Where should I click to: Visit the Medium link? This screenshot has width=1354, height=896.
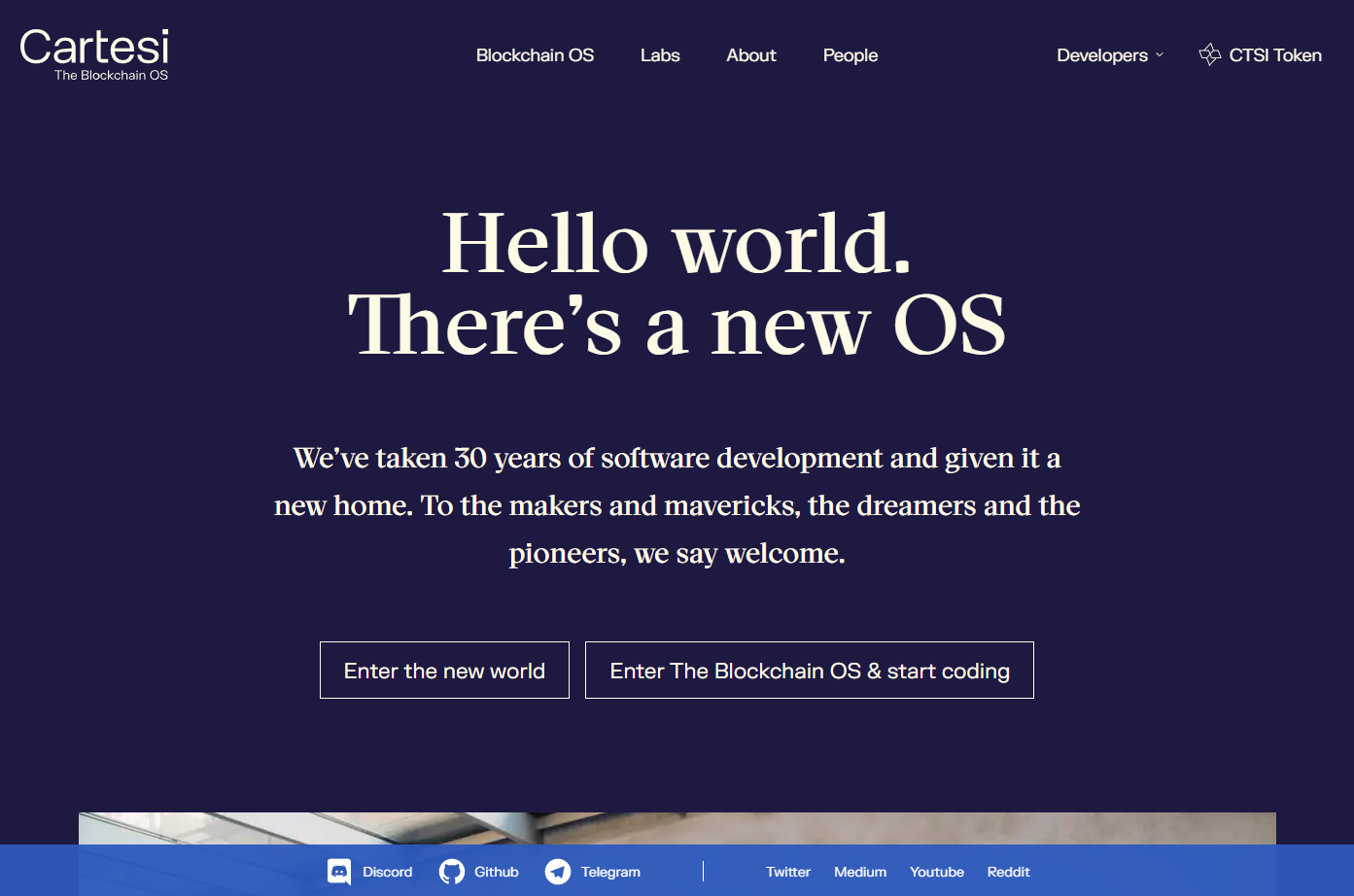coord(860,872)
